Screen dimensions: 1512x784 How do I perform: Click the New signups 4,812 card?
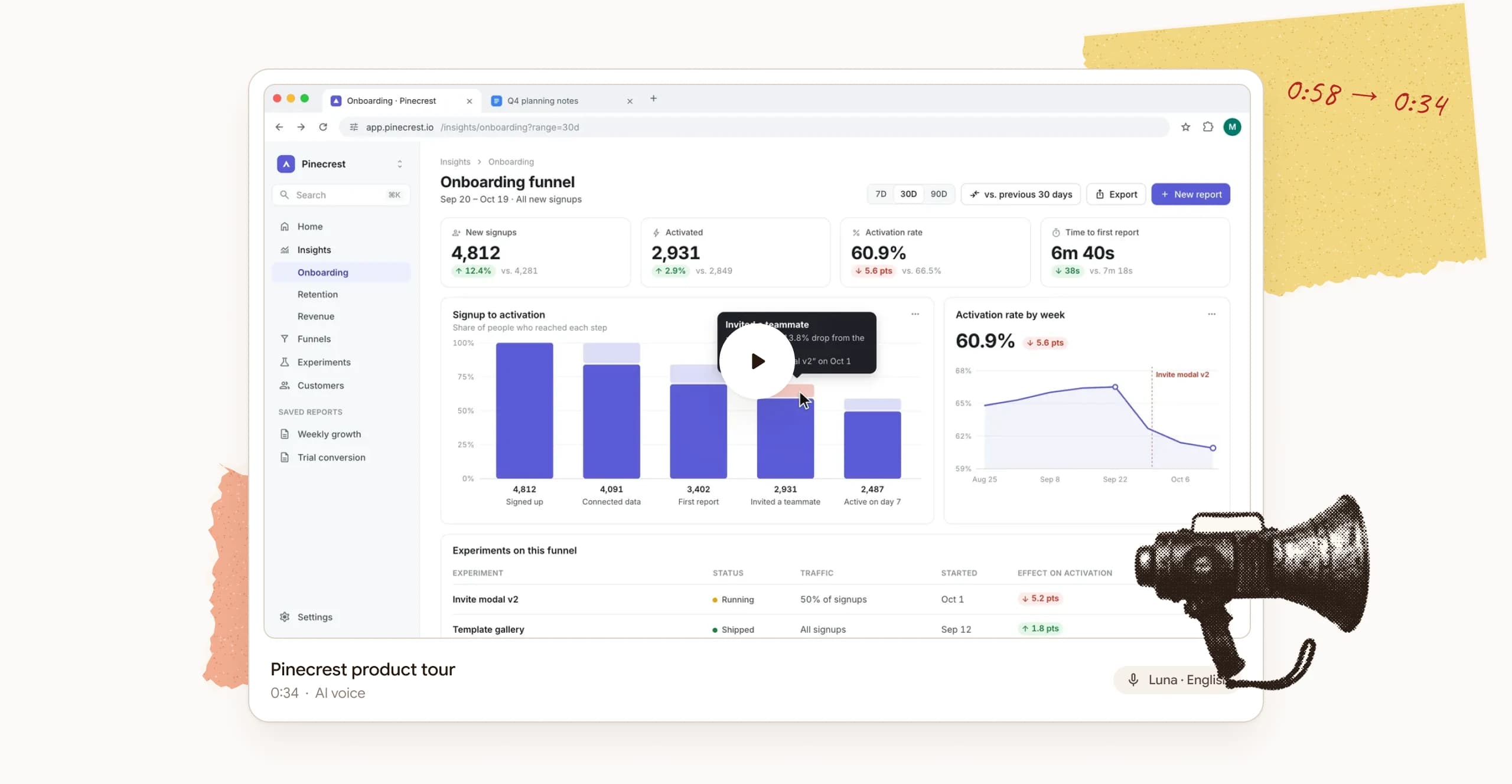point(535,252)
